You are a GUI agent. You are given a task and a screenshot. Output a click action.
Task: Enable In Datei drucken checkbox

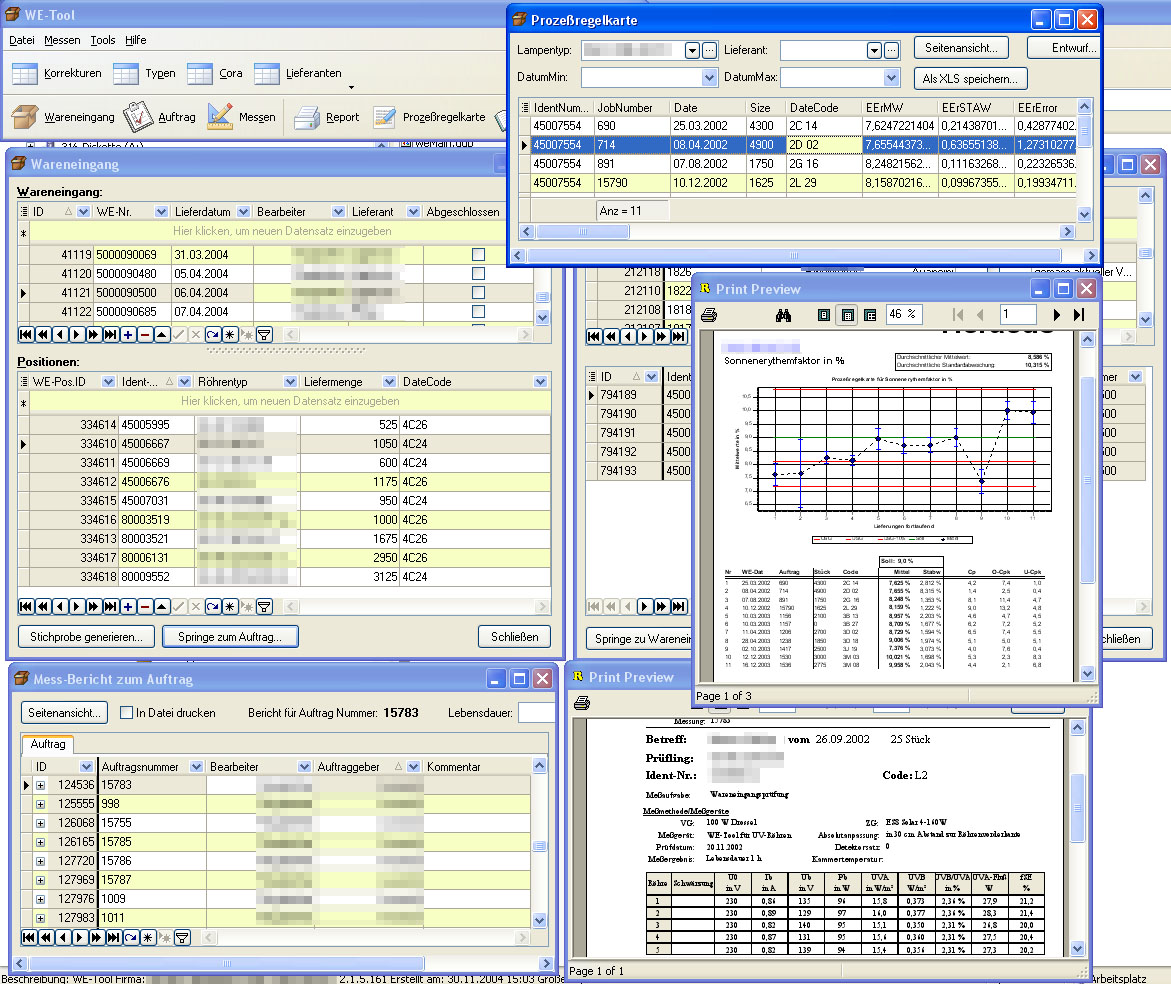coord(127,713)
